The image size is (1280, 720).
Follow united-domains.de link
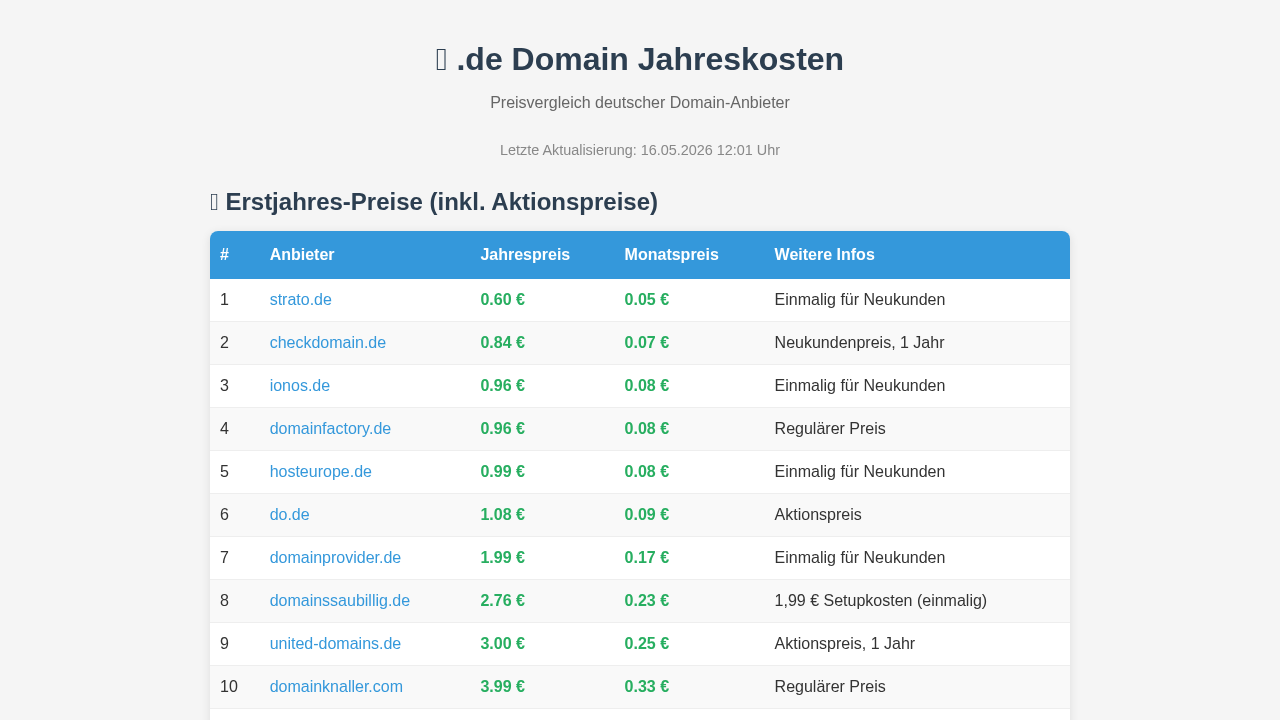(335, 644)
